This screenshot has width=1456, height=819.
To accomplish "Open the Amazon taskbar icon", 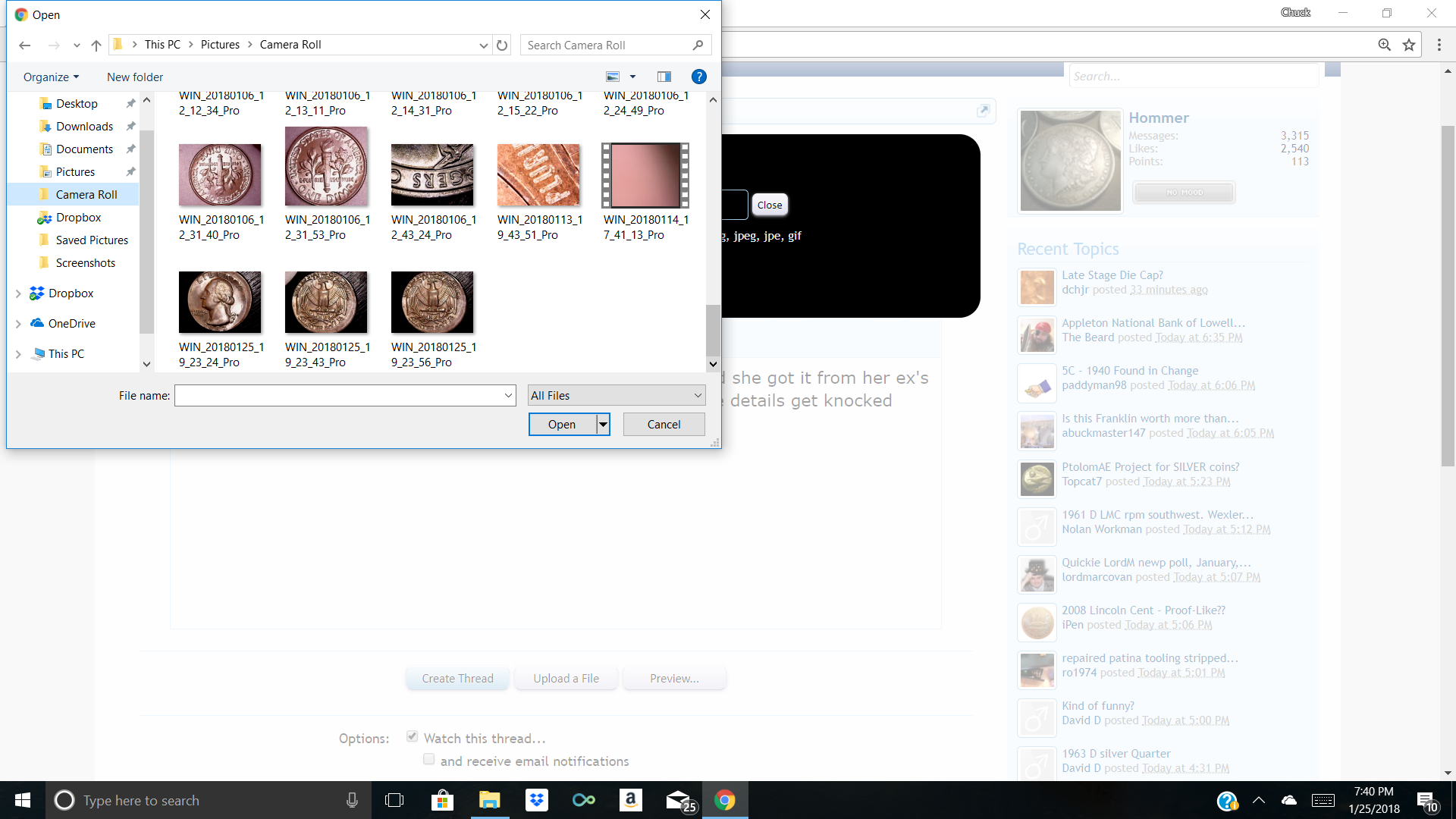I will (630, 800).
